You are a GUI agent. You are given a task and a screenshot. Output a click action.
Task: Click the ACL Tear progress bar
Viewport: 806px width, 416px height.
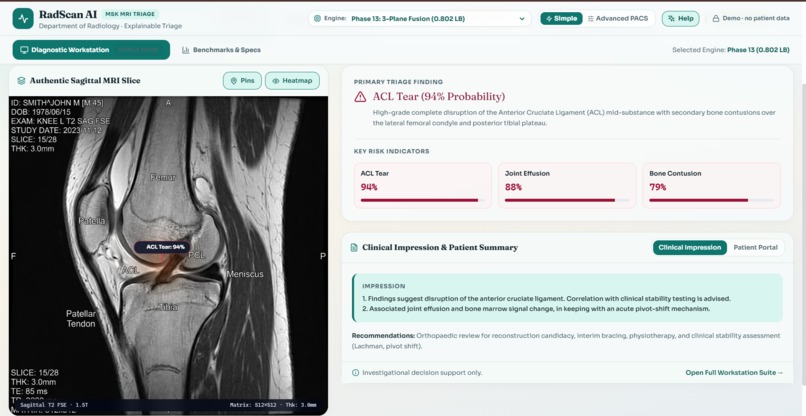point(423,200)
